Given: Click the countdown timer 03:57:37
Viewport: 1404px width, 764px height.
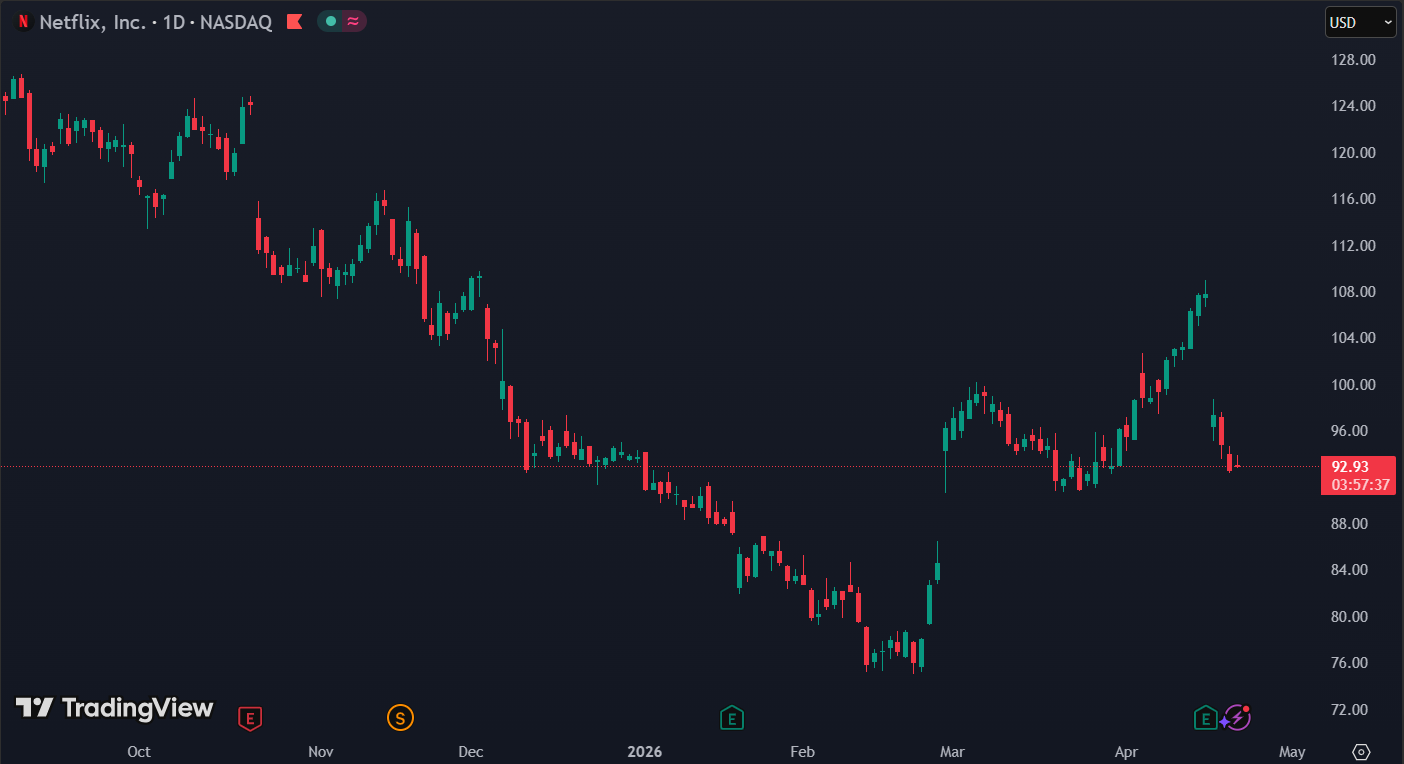Looking at the screenshot, I should click(x=1361, y=485).
